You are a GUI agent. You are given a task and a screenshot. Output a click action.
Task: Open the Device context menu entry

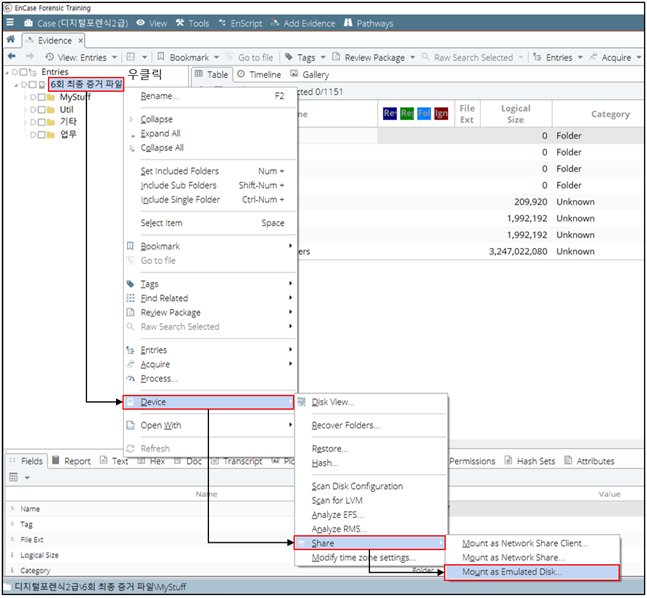(x=208, y=402)
